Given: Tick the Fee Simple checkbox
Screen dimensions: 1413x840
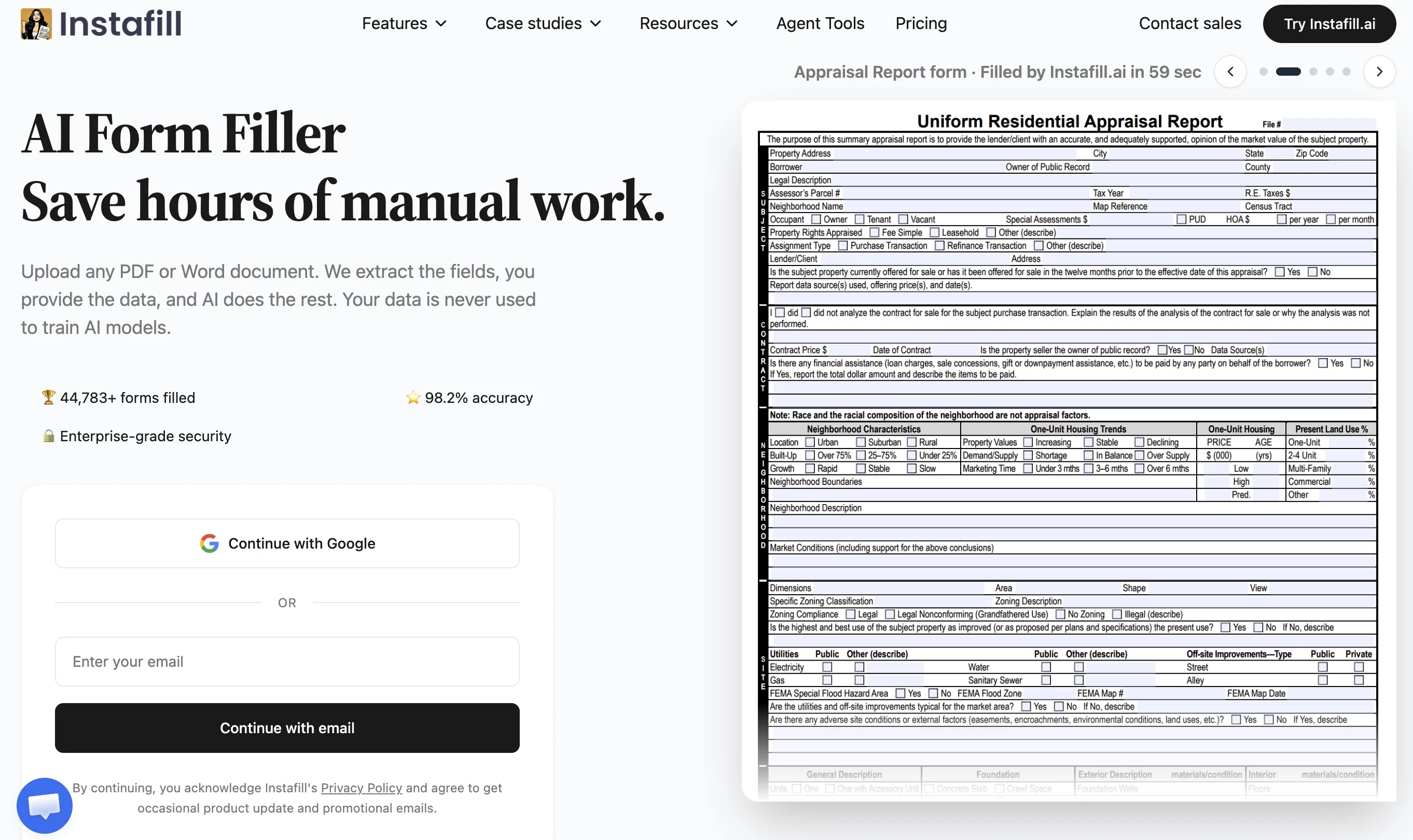Looking at the screenshot, I should (874, 233).
